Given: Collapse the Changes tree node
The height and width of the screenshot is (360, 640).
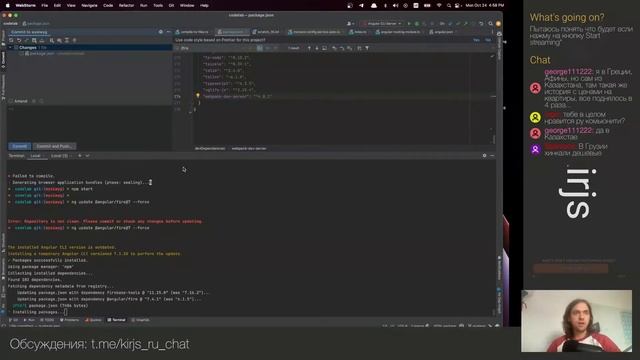Looking at the screenshot, I should tap(11, 48).
